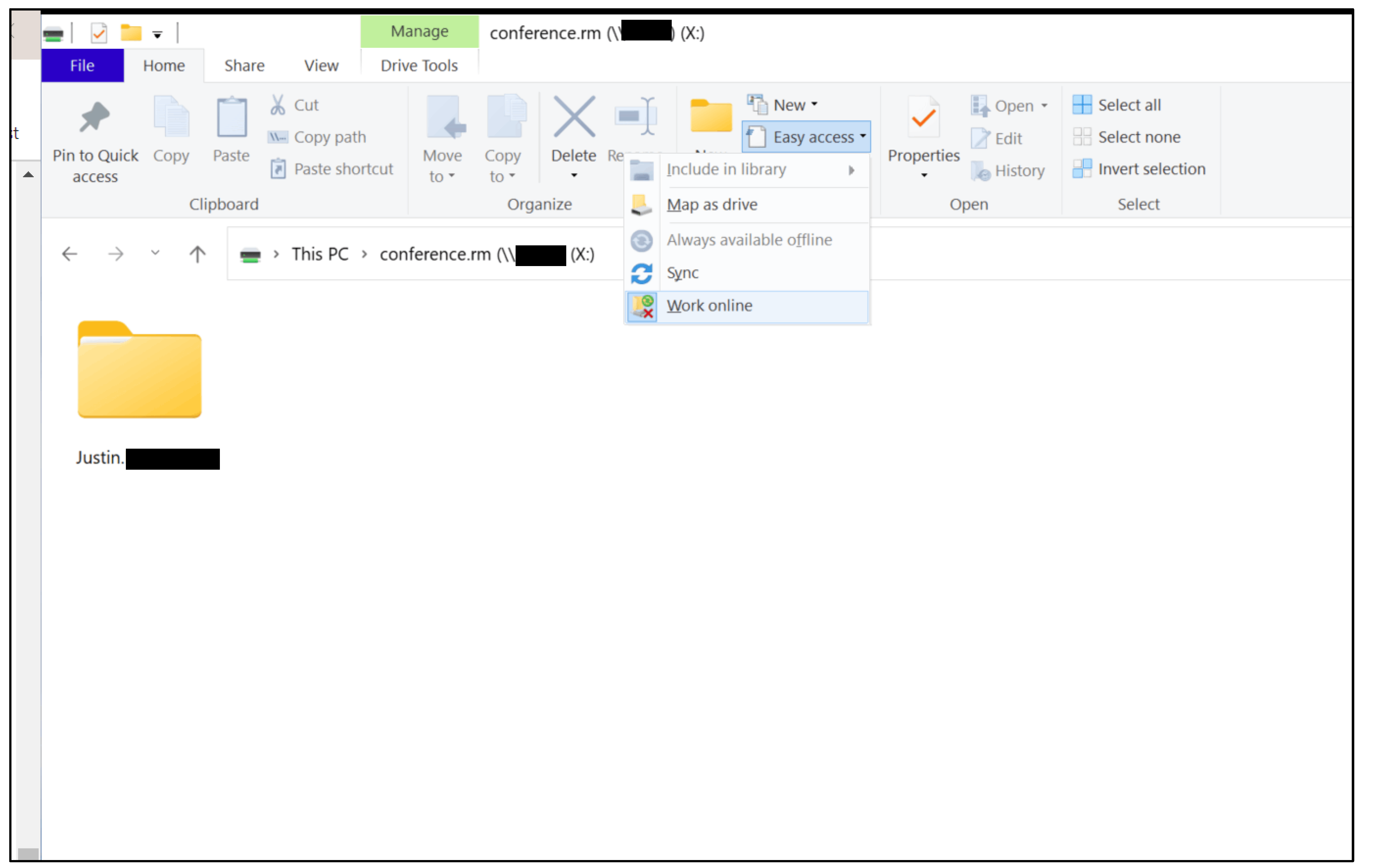This screenshot has height=868, width=1375.
Task: Click the Select all icon
Action: (x=1082, y=105)
